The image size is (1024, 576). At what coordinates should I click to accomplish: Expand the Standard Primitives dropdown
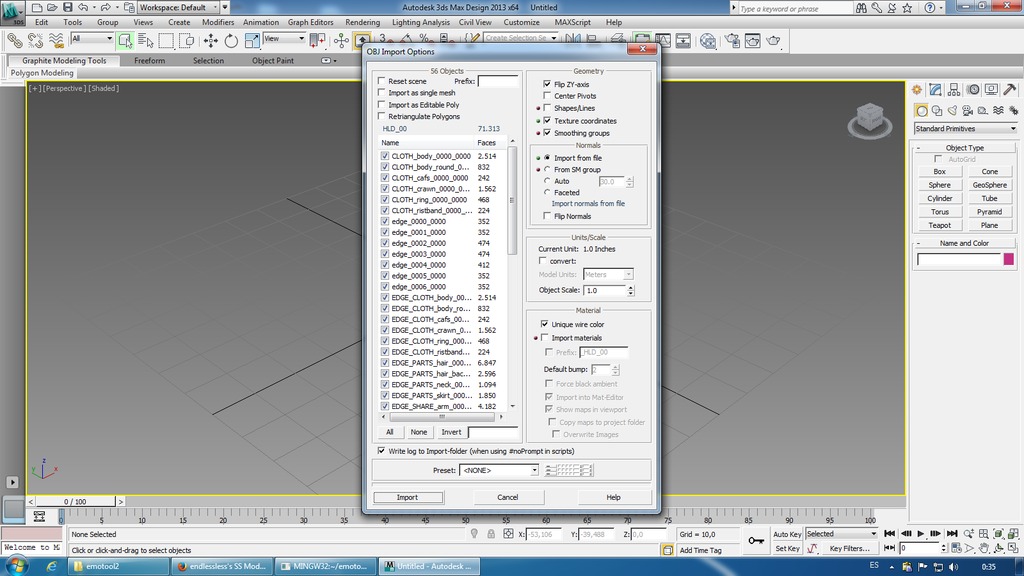coord(965,129)
